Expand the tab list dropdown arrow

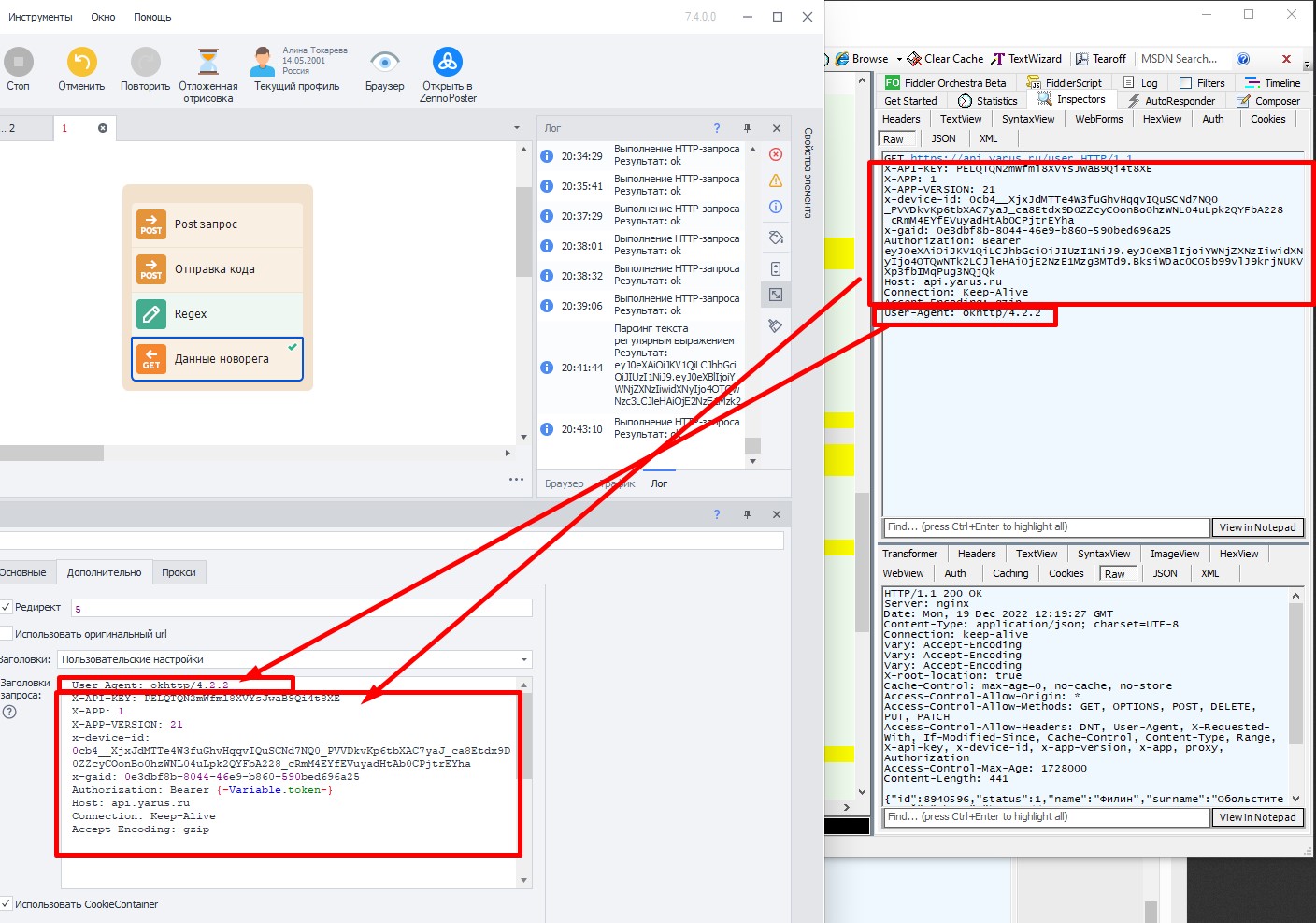[517, 128]
